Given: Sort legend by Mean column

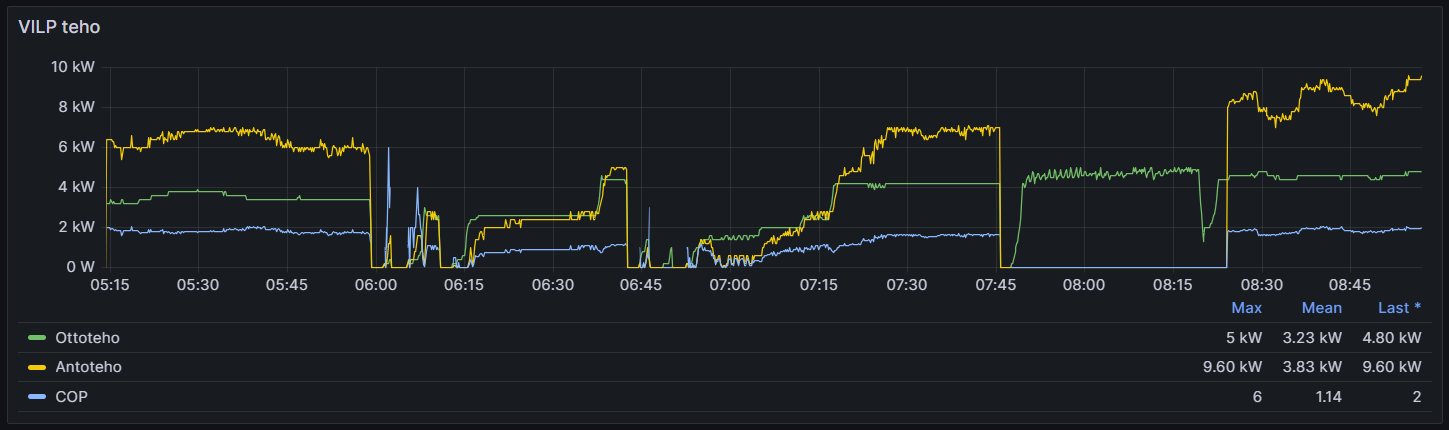Looking at the screenshot, I should click(x=1321, y=308).
